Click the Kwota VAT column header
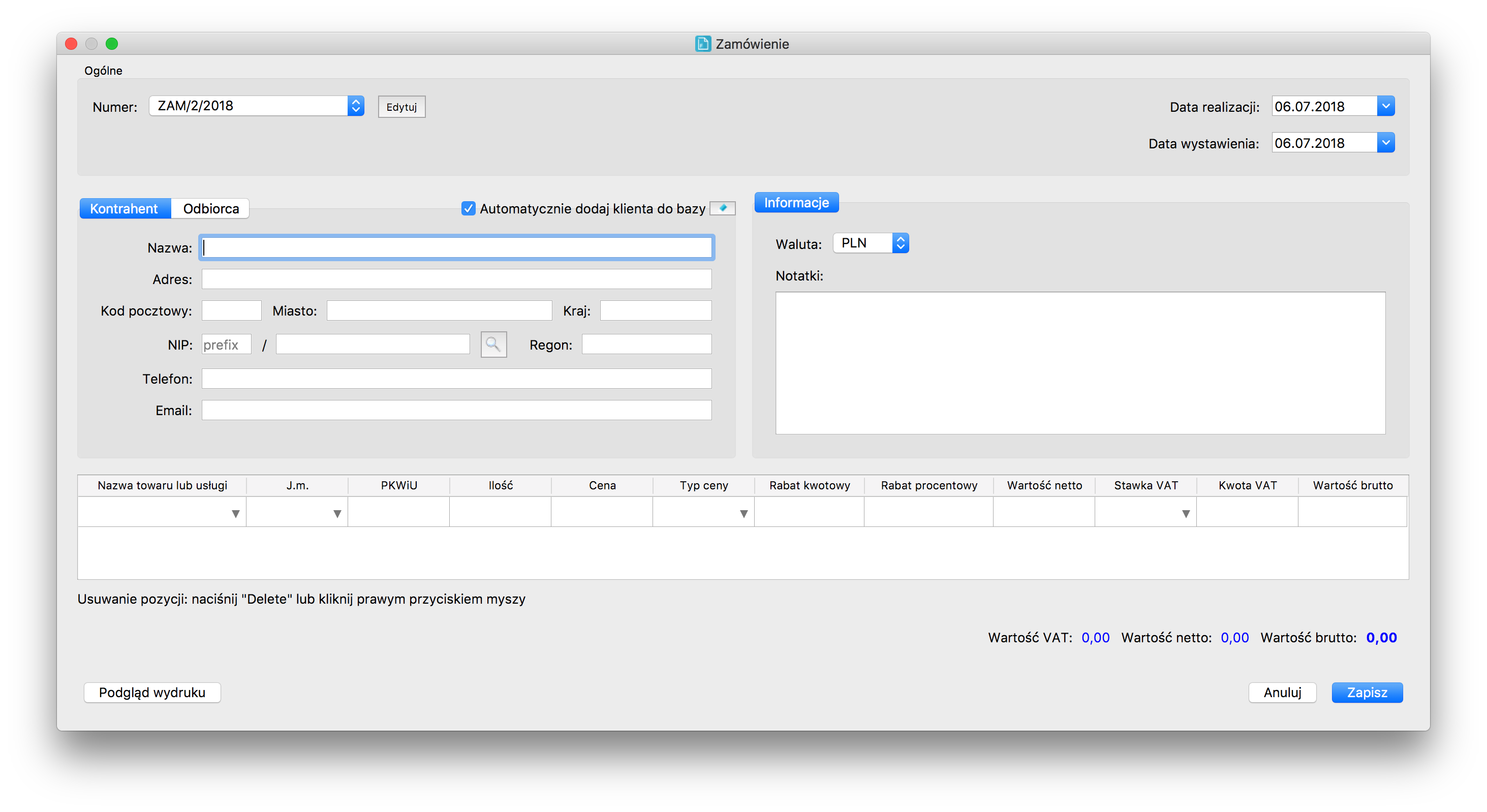Viewport: 1487px width, 812px height. (x=1248, y=485)
